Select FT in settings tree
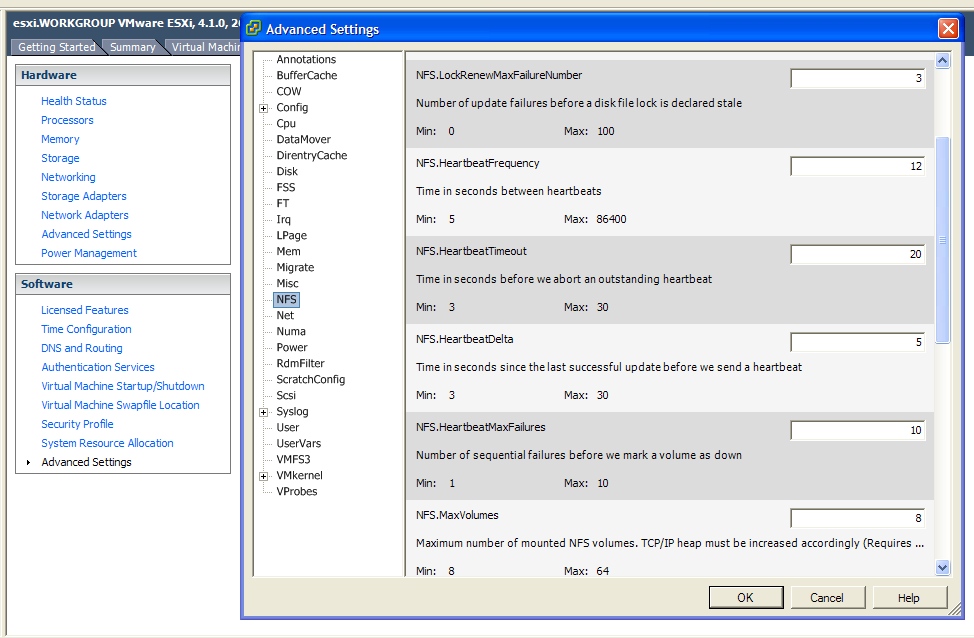The height and width of the screenshot is (638, 974). [283, 204]
